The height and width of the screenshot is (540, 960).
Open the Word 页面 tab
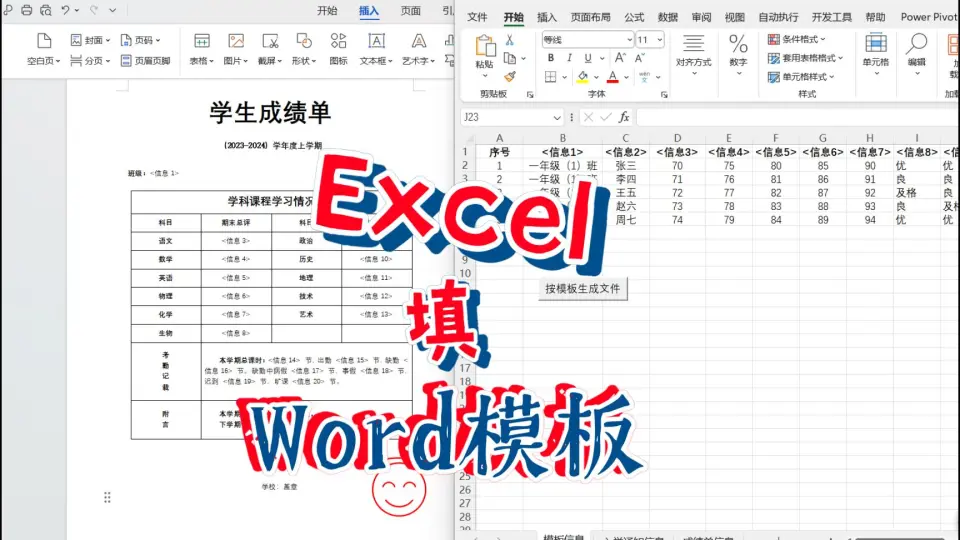410,10
